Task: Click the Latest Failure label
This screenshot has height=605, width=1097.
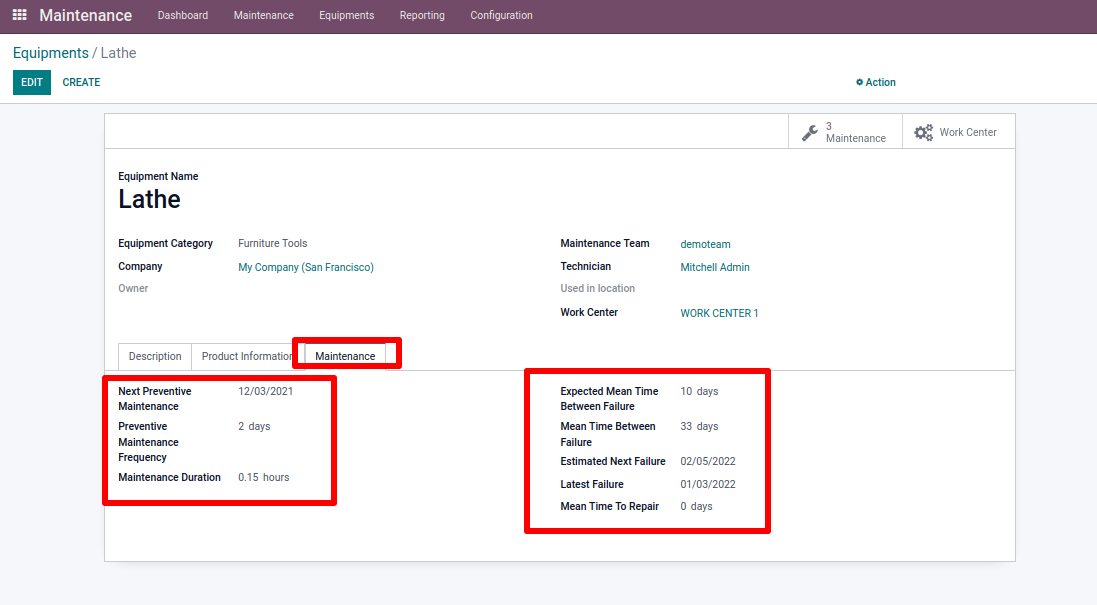Action: tap(592, 484)
